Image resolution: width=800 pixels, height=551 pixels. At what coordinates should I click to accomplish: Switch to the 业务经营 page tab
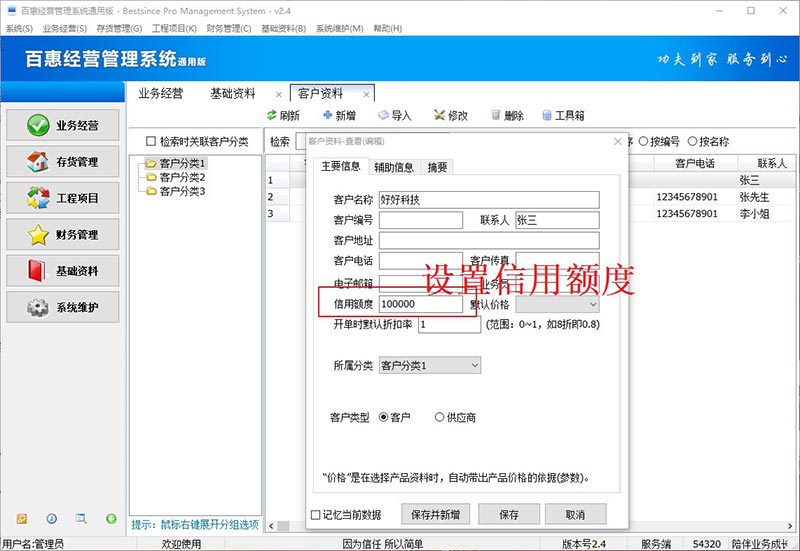[x=161, y=93]
